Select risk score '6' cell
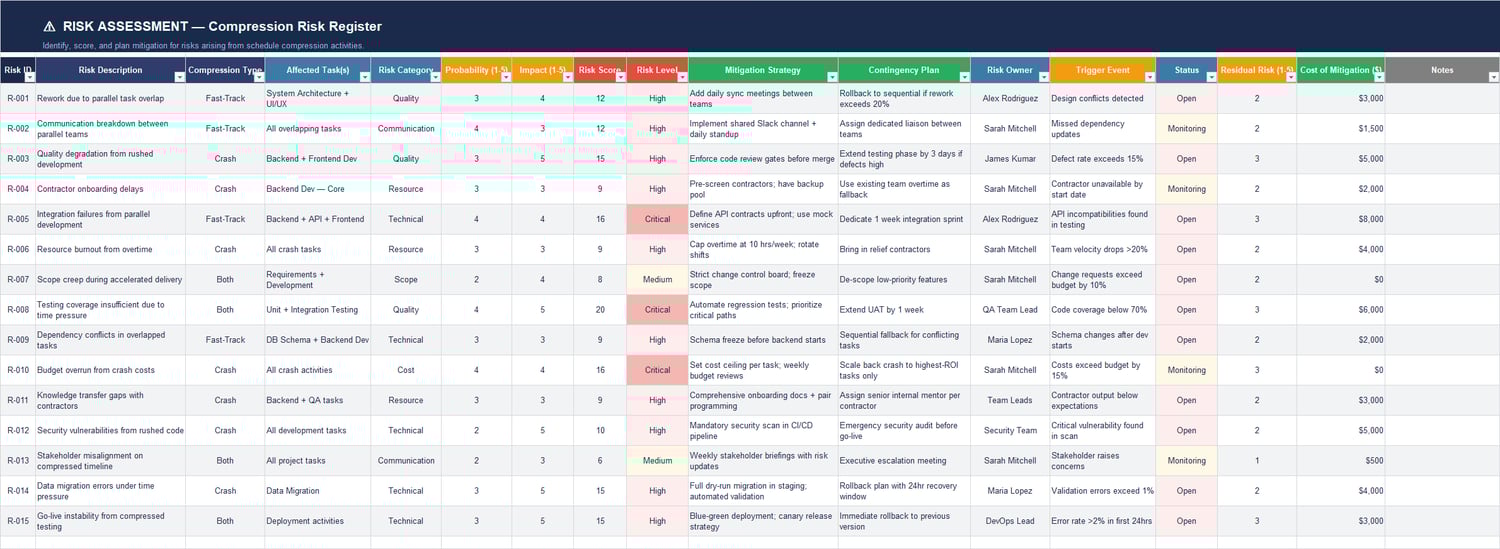This screenshot has width=1500, height=549. coord(600,461)
